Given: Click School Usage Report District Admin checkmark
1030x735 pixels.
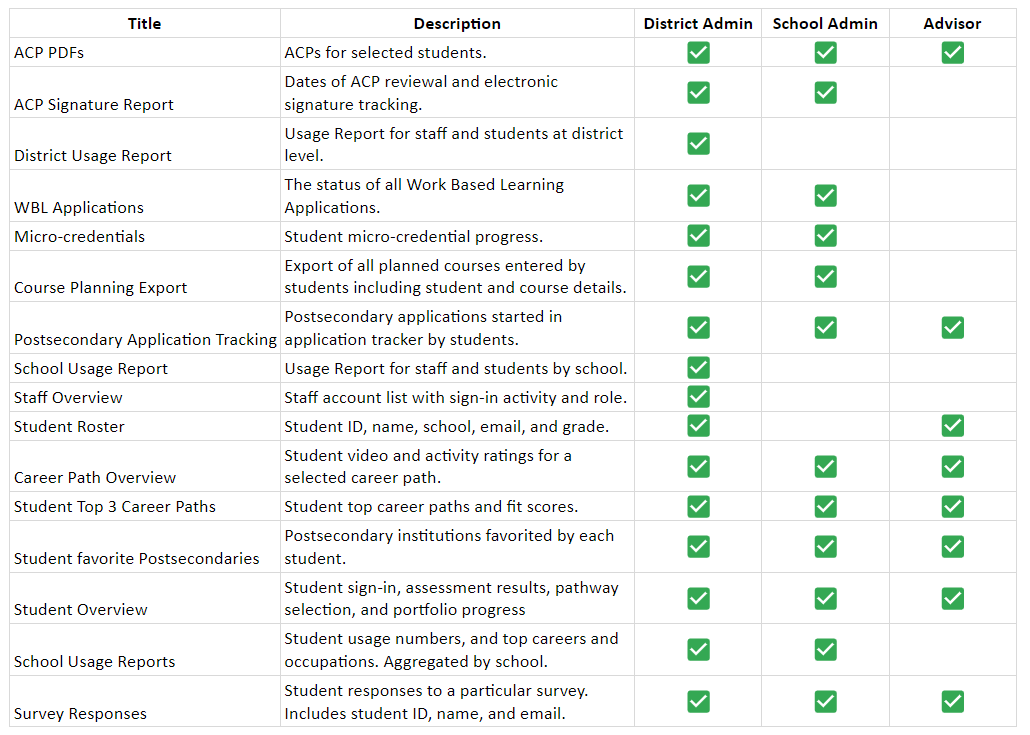Looking at the screenshot, I should (698, 368).
